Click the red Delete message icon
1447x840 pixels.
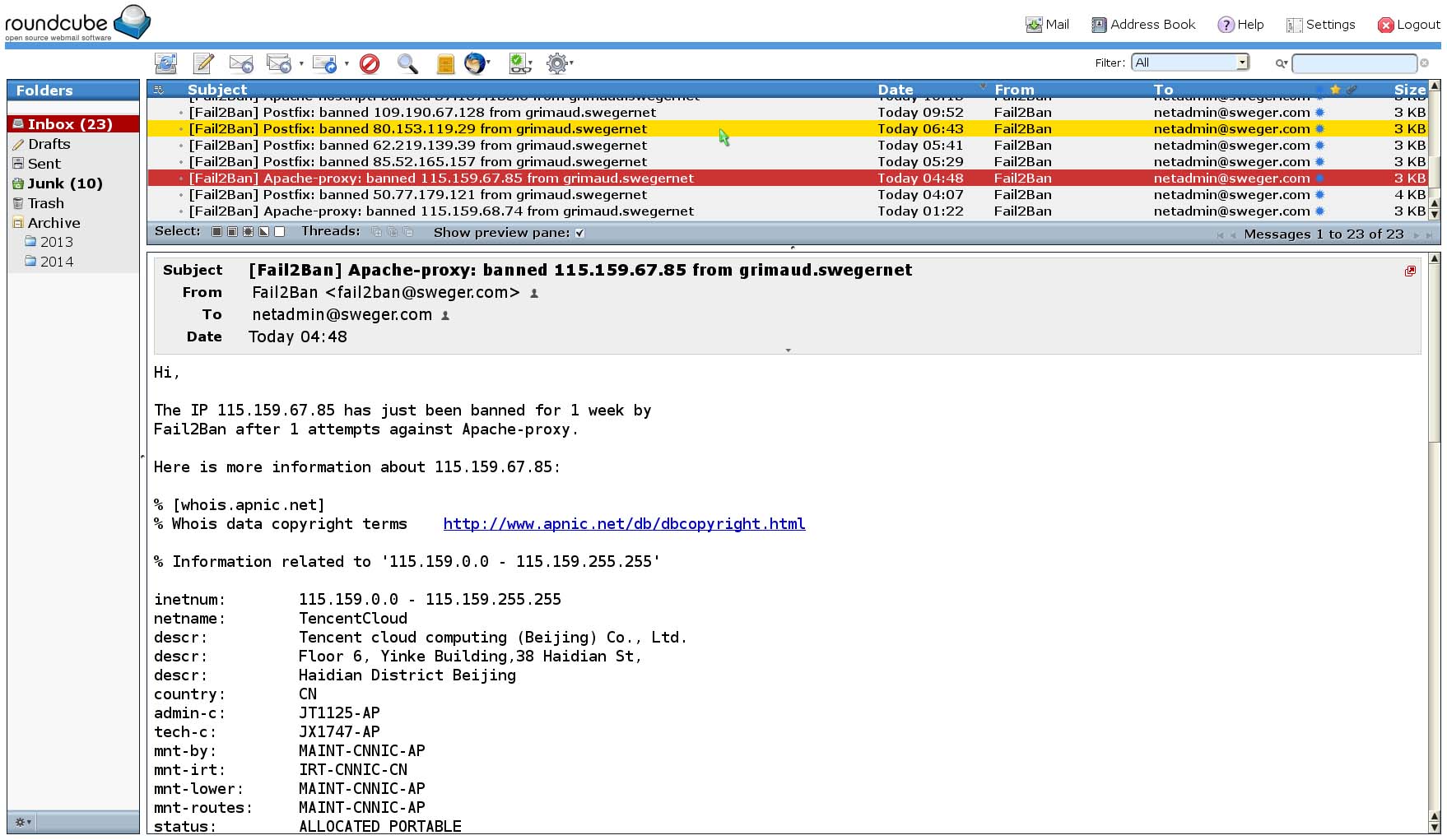370,63
